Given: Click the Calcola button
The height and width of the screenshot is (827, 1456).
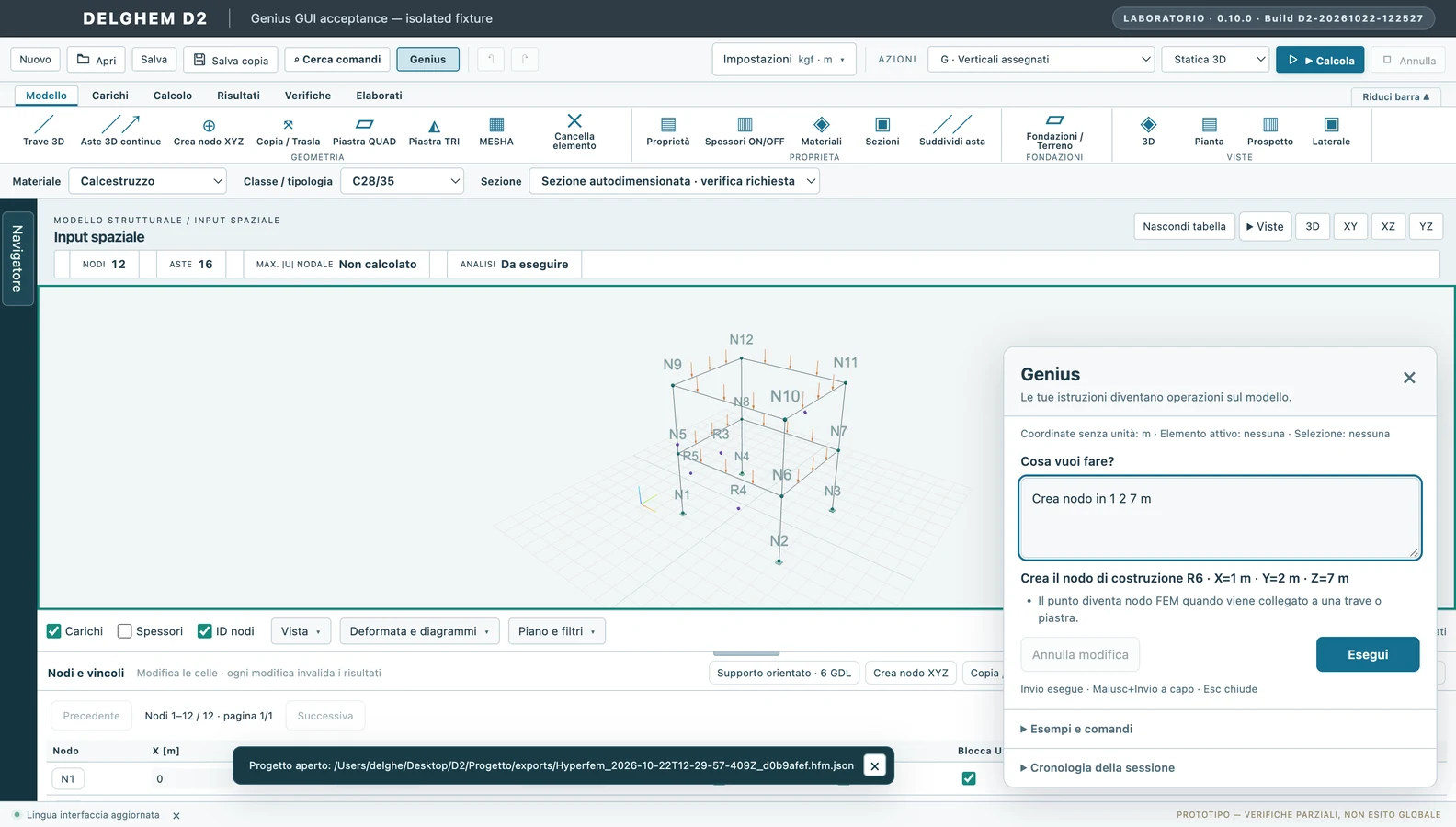Looking at the screenshot, I should point(1320,60).
